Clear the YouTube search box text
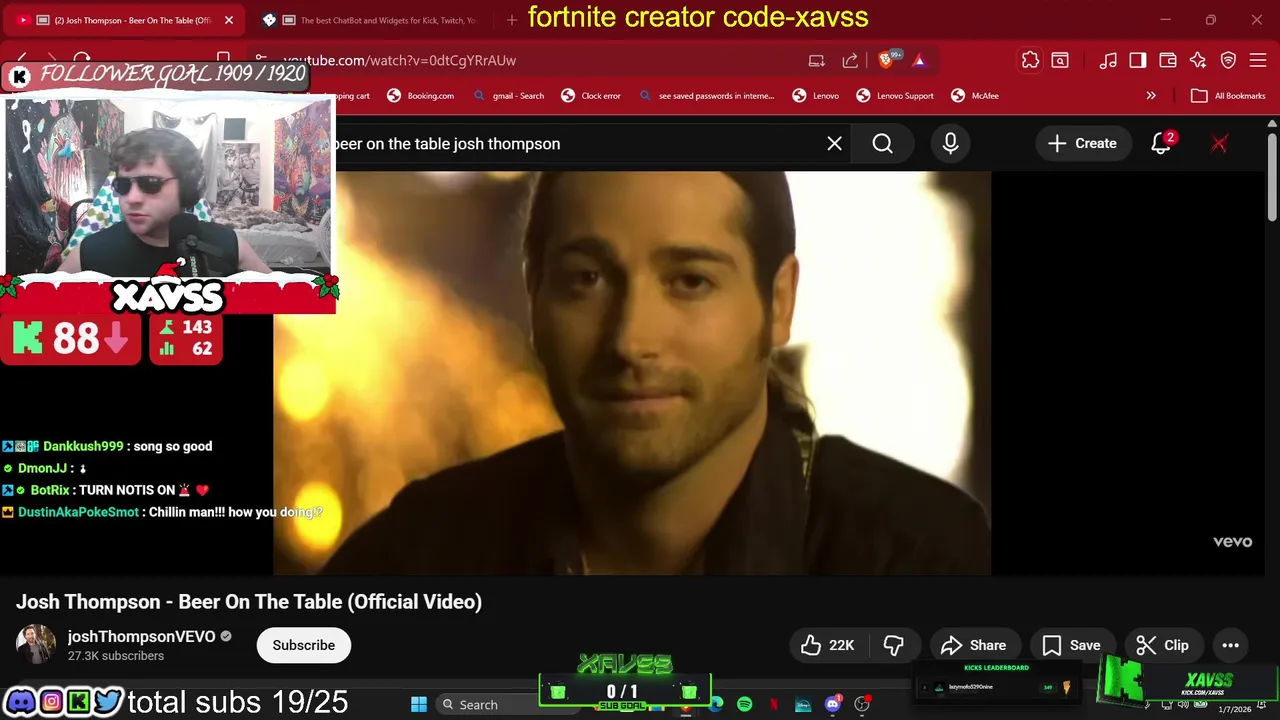This screenshot has height=720, width=1280. pos(834,144)
